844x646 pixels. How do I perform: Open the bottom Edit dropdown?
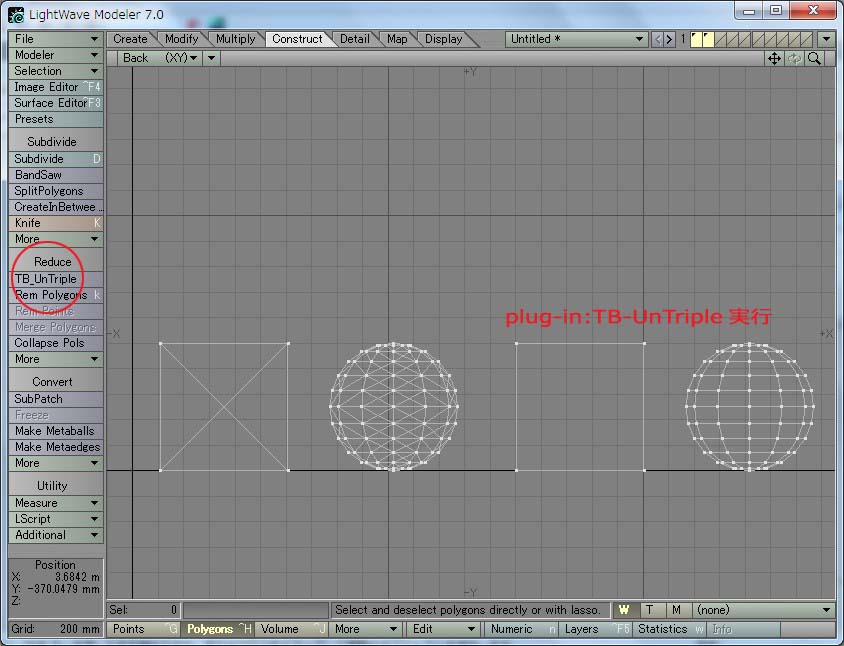[x=443, y=629]
